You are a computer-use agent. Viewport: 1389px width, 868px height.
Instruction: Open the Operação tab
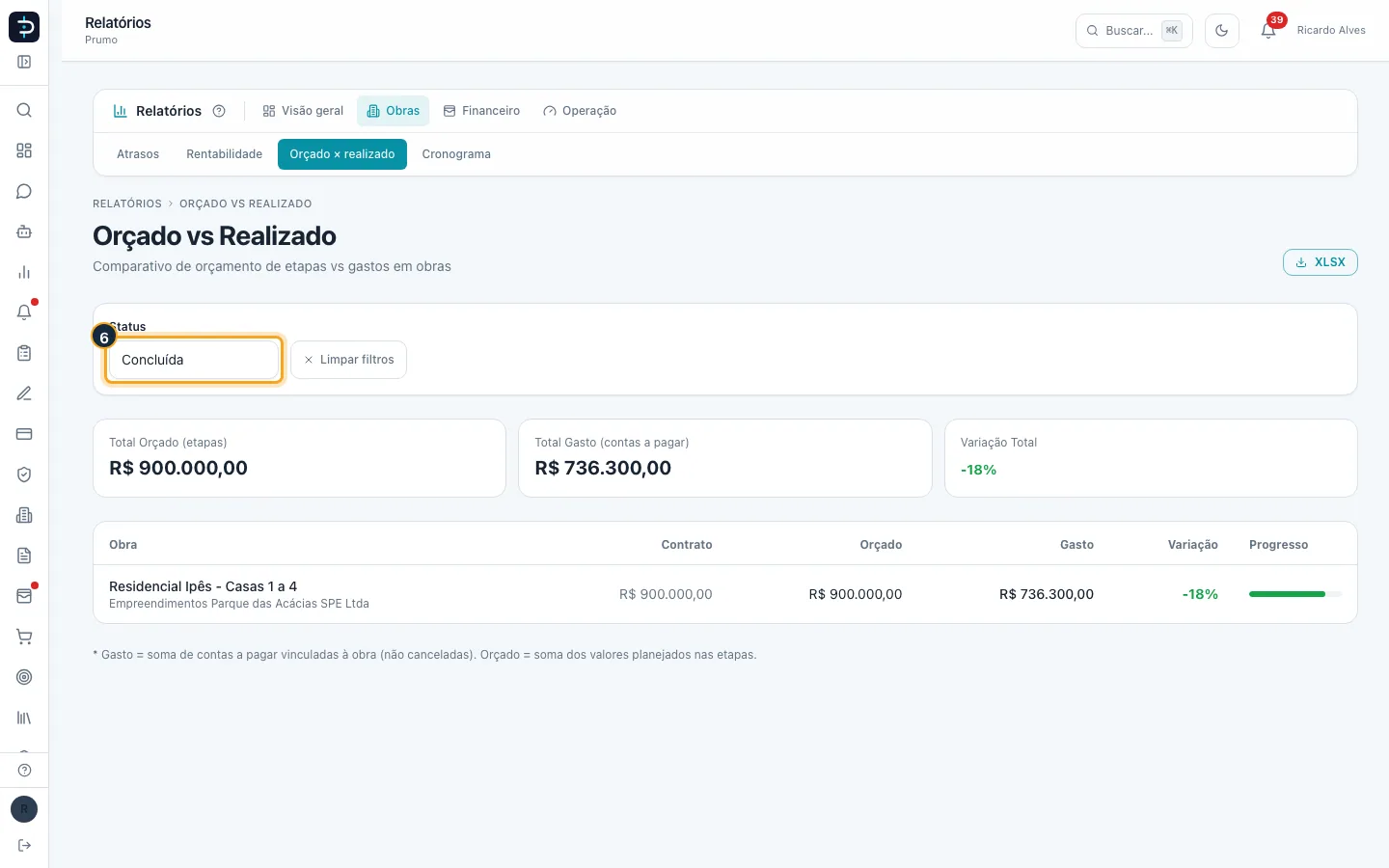(580, 111)
